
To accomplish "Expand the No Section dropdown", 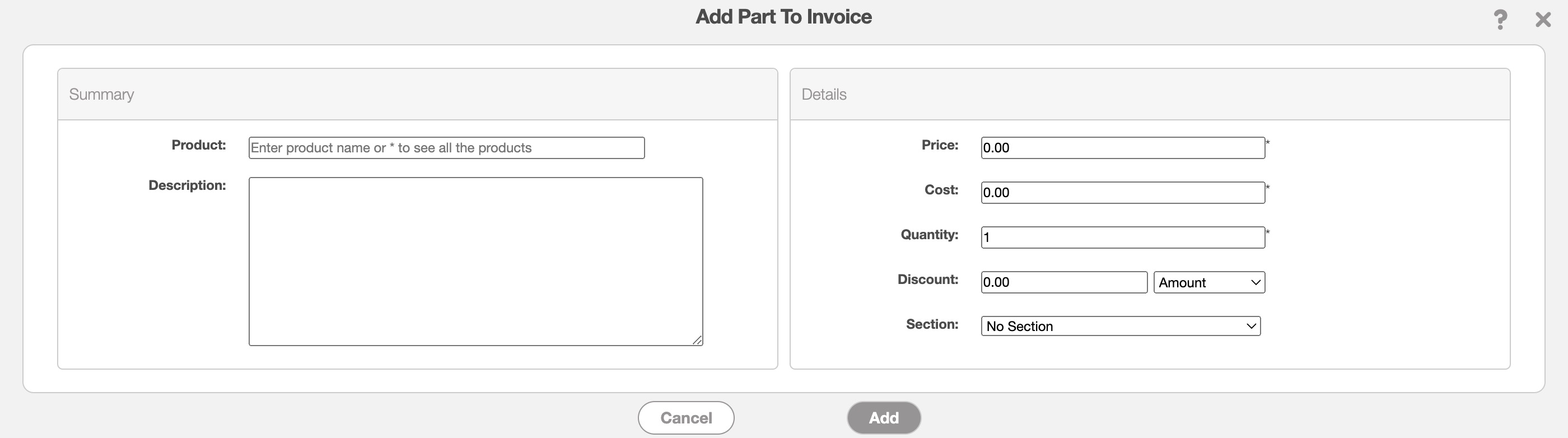I will pos(1120,326).
